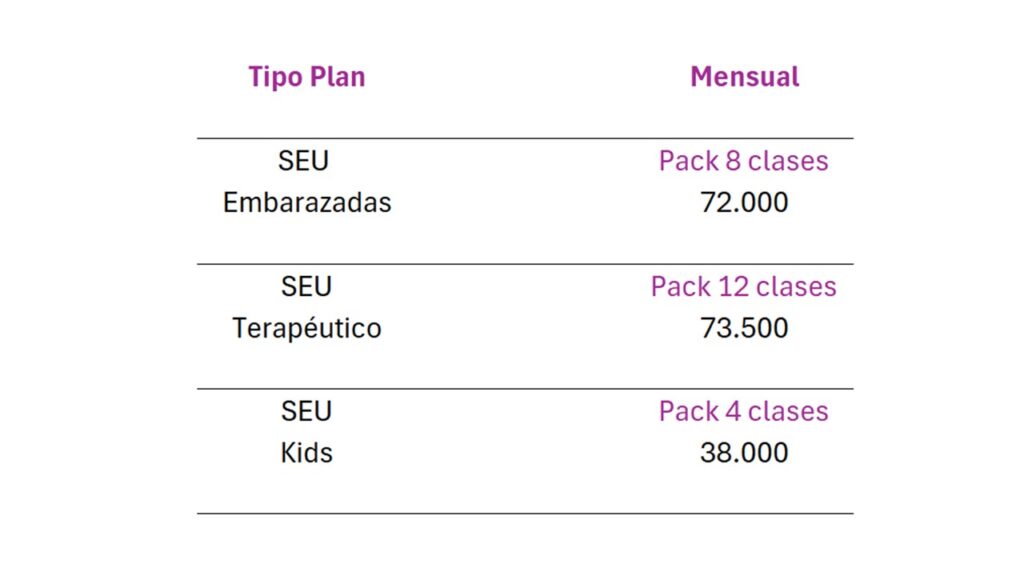Viewport: 1024px width, 576px height.
Task: Click the 38.000 price
Action: 744,453
